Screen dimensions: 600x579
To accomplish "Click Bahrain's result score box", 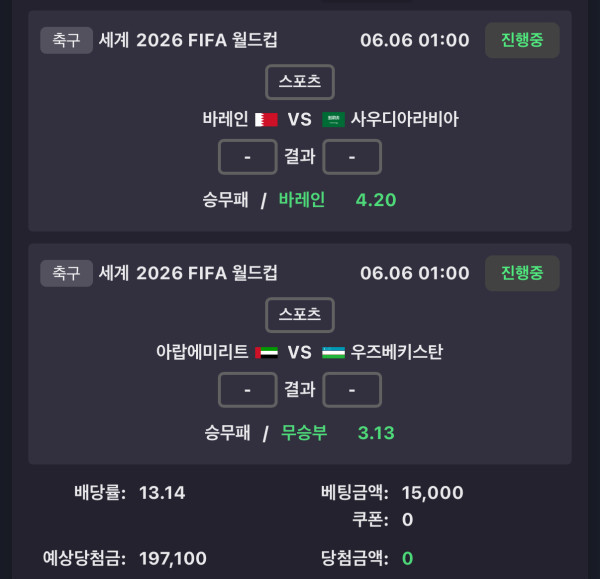I will click(x=248, y=157).
